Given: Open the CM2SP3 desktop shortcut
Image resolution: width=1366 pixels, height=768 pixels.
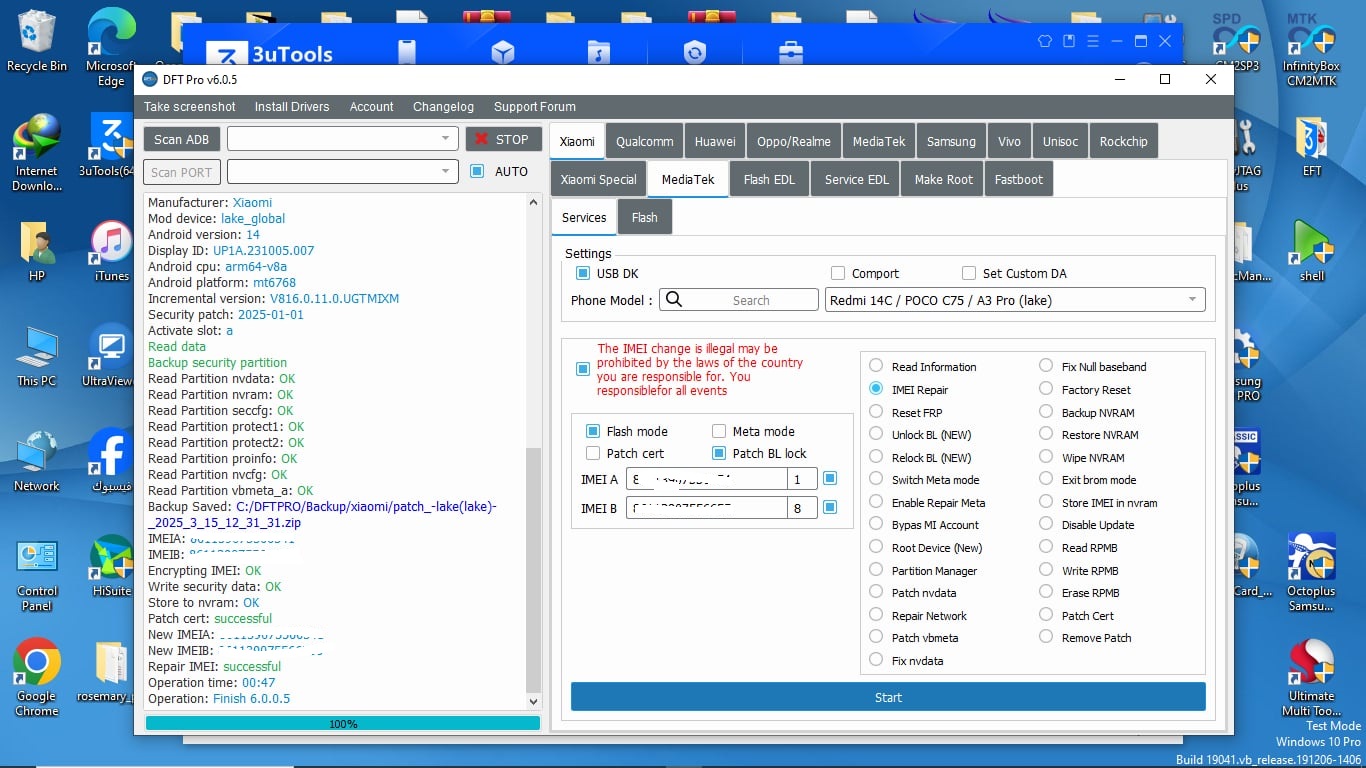Looking at the screenshot, I should tap(1236, 41).
